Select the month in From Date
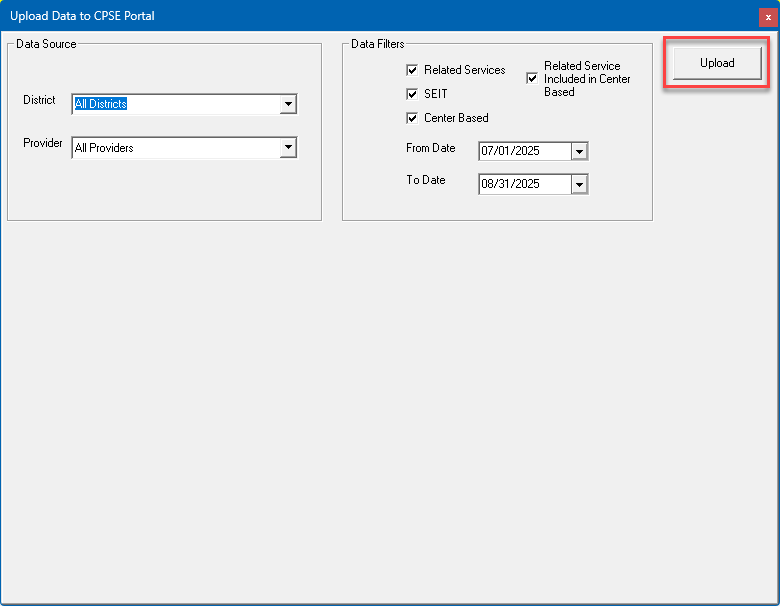This screenshot has height=606, width=780. (488, 152)
